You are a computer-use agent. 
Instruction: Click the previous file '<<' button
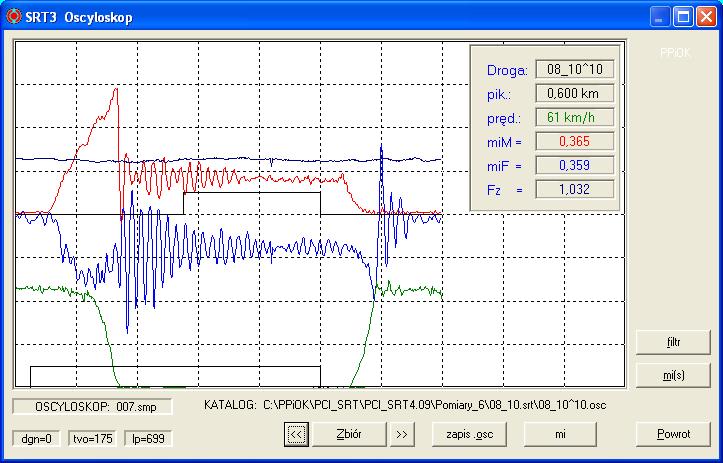(296, 434)
